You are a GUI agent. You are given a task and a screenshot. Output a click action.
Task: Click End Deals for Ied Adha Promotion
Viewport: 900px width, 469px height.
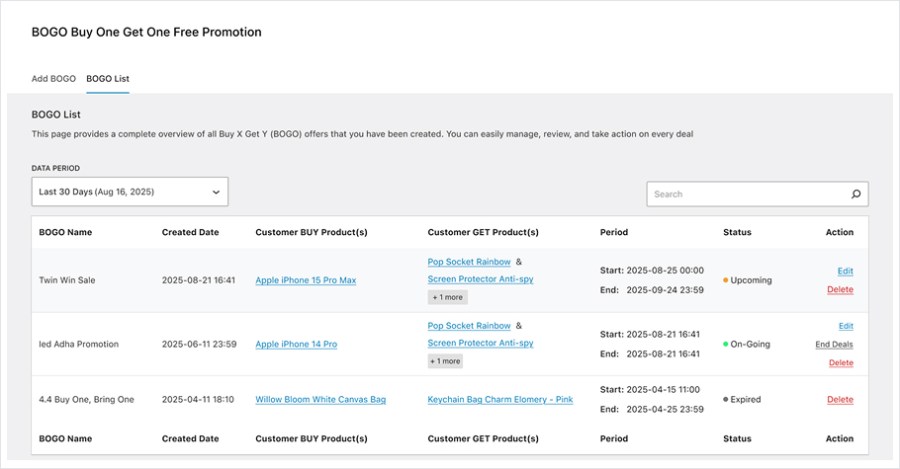click(x=834, y=344)
